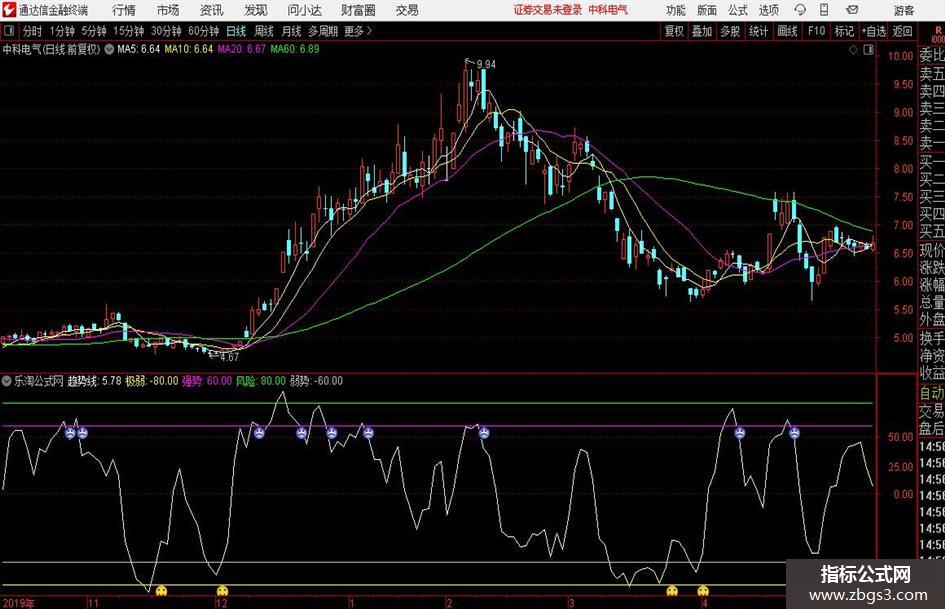
Task: Open the 交易 menu
Action: coord(407,10)
